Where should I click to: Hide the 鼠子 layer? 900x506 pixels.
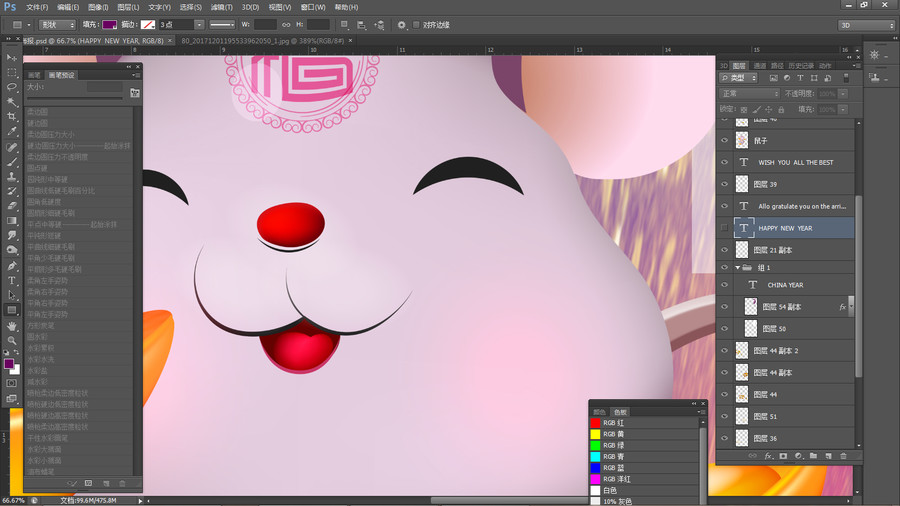pyautogui.click(x=724, y=141)
